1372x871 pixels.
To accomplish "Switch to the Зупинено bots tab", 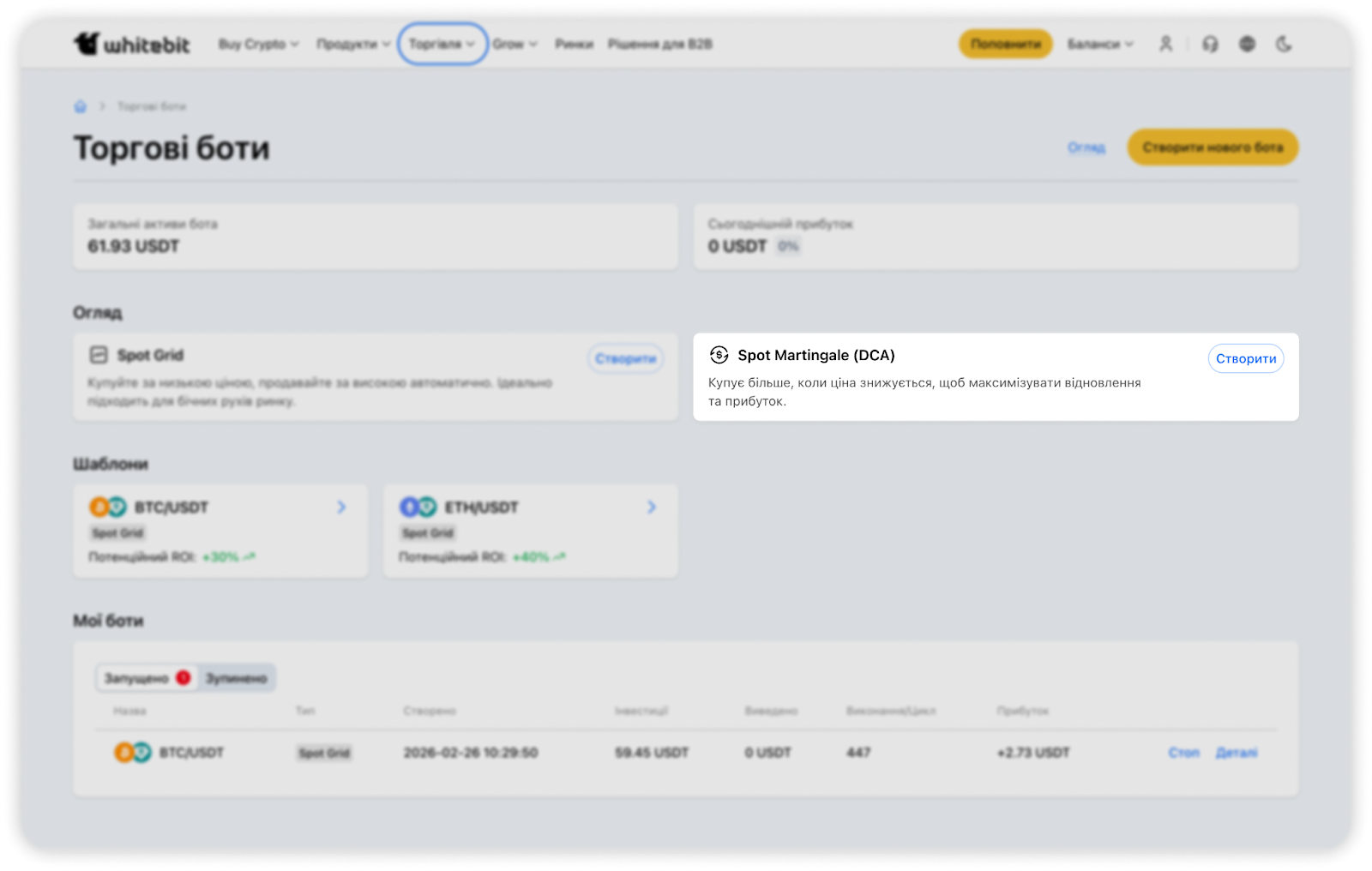I will pos(236,678).
